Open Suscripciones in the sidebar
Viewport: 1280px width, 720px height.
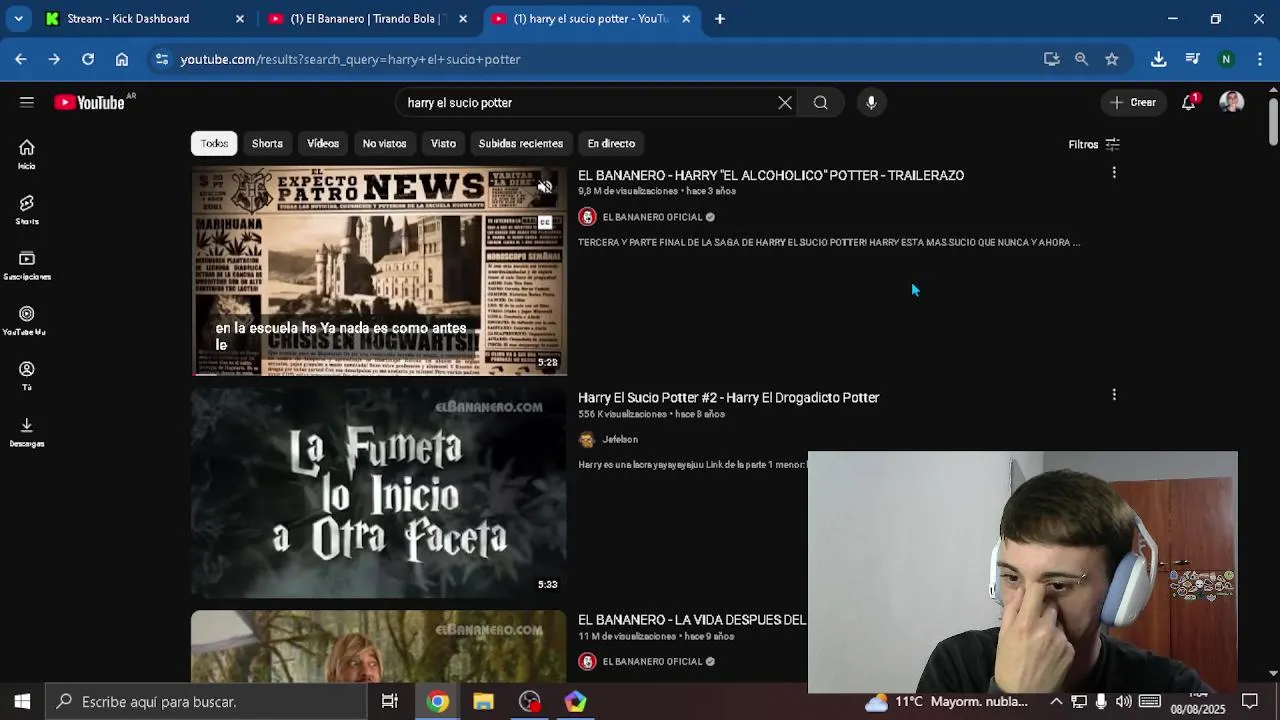pos(27,265)
